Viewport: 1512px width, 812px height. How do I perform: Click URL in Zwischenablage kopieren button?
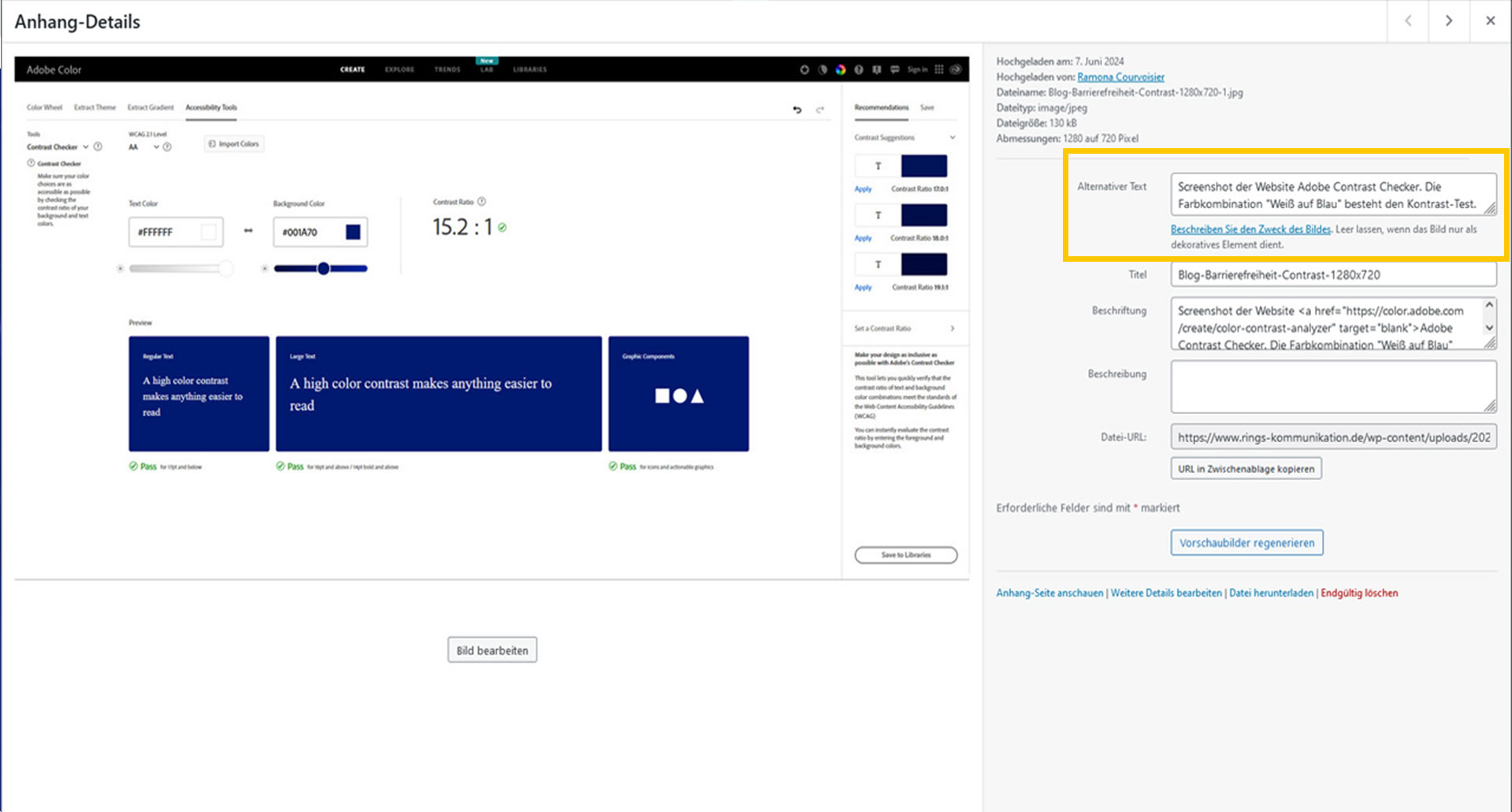pos(1246,469)
